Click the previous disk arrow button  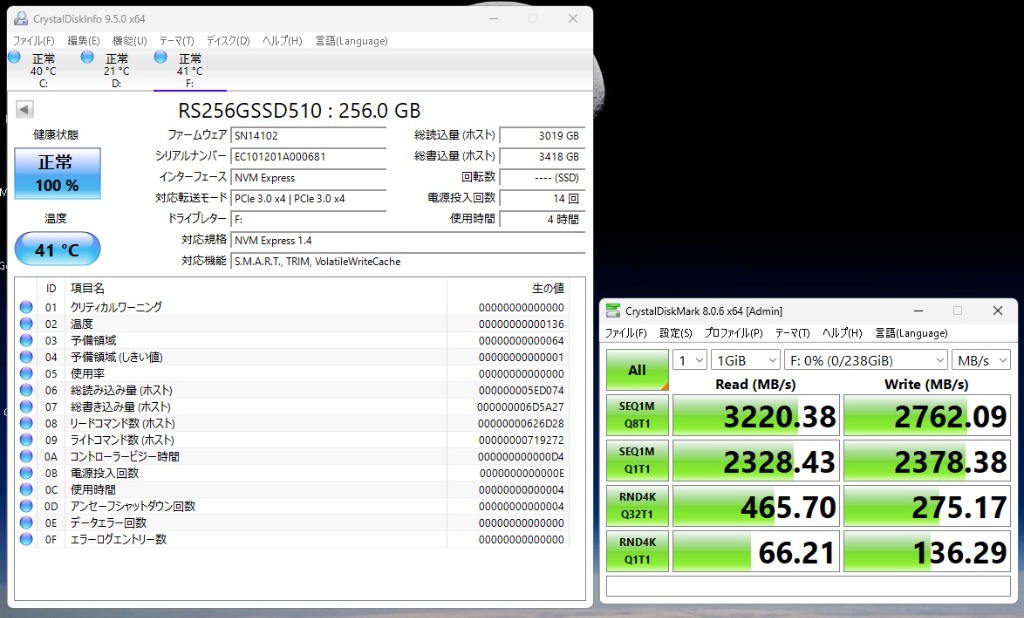point(24,109)
